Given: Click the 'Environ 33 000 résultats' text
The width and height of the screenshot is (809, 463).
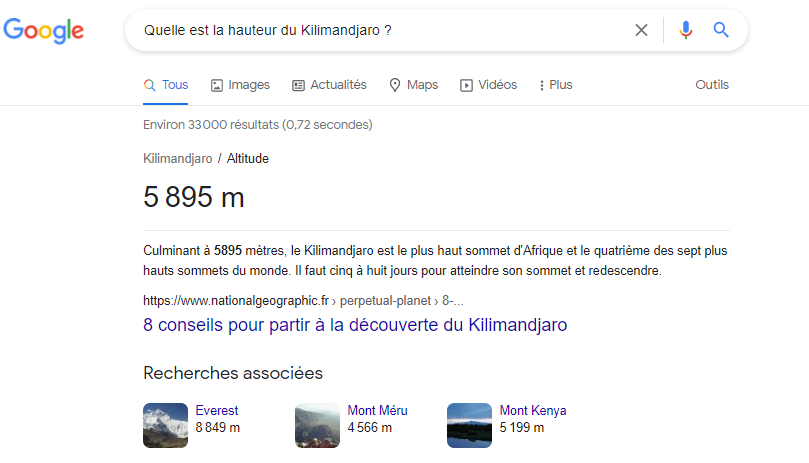Looking at the screenshot, I should [257, 124].
